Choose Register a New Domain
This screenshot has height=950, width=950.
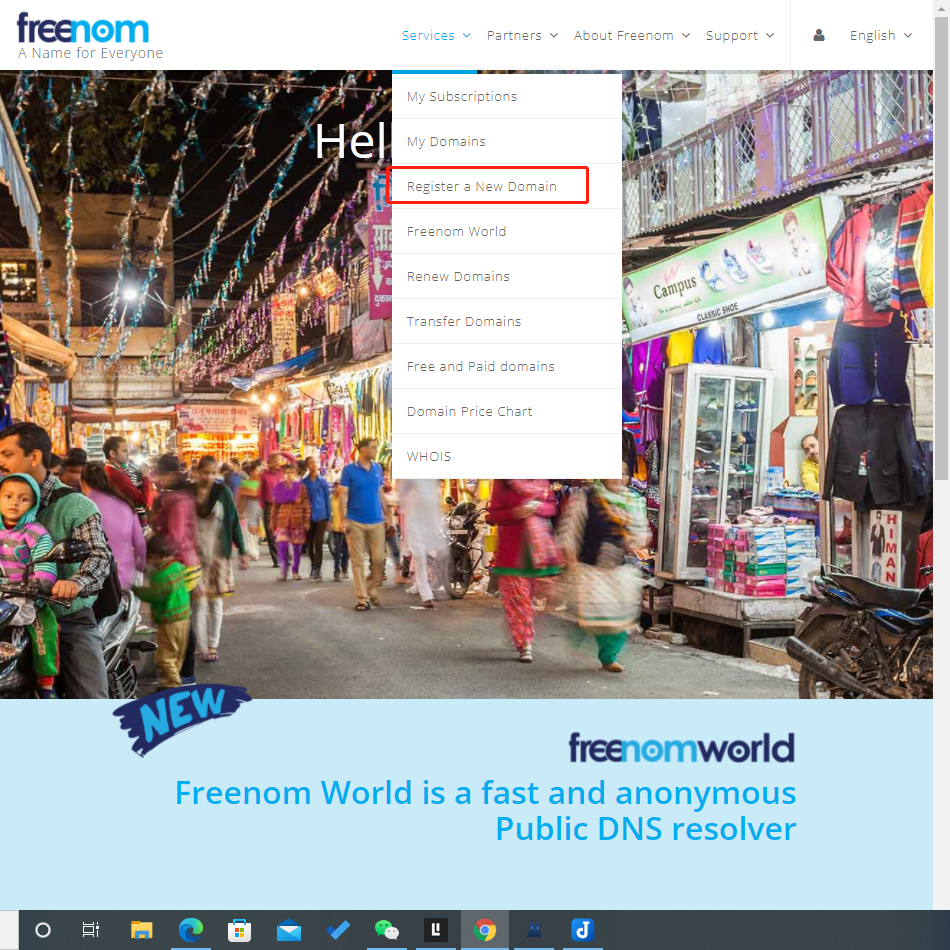coord(507,186)
